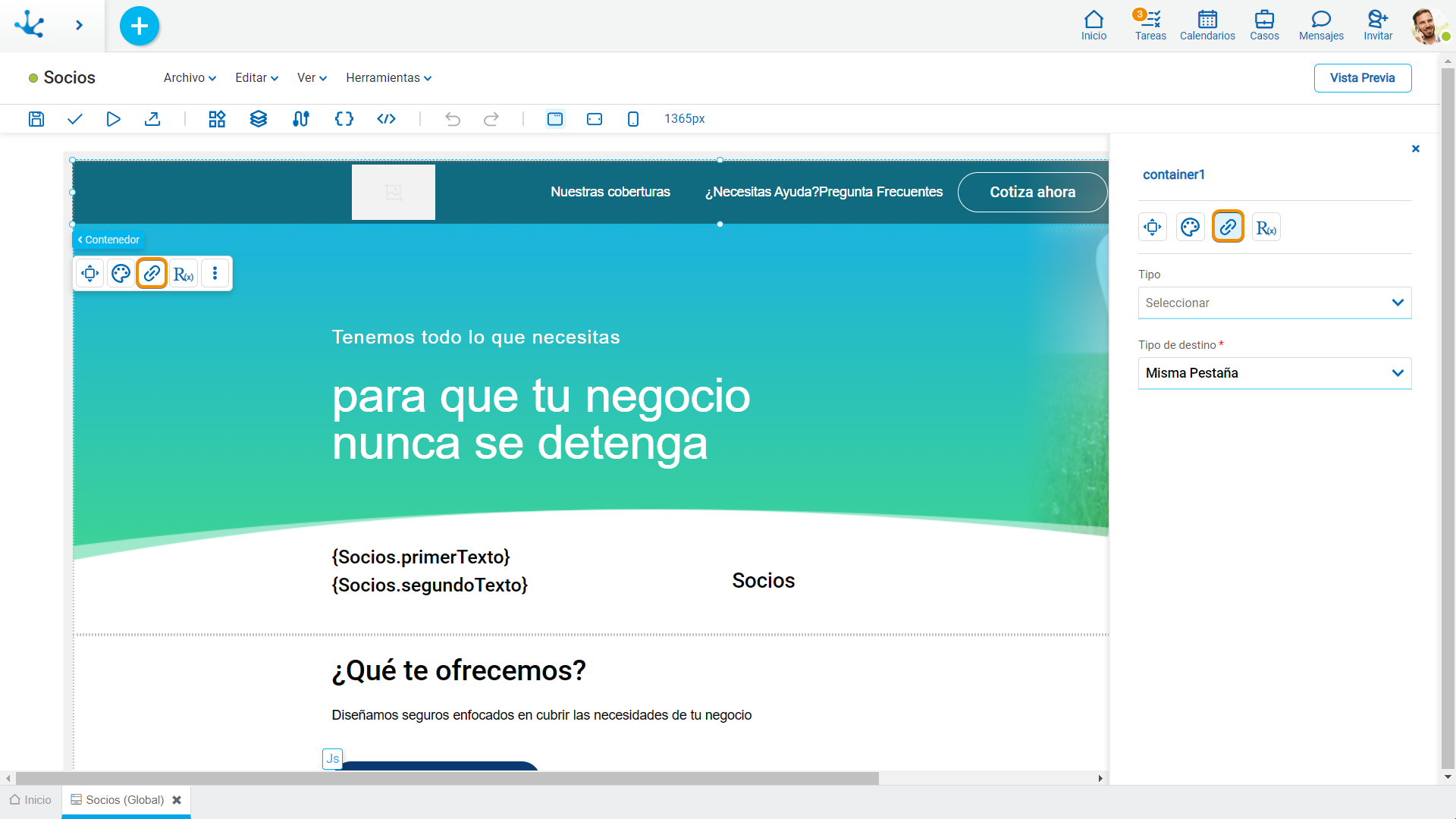Select the {Socios.segundoTexto} variable text

click(430, 585)
